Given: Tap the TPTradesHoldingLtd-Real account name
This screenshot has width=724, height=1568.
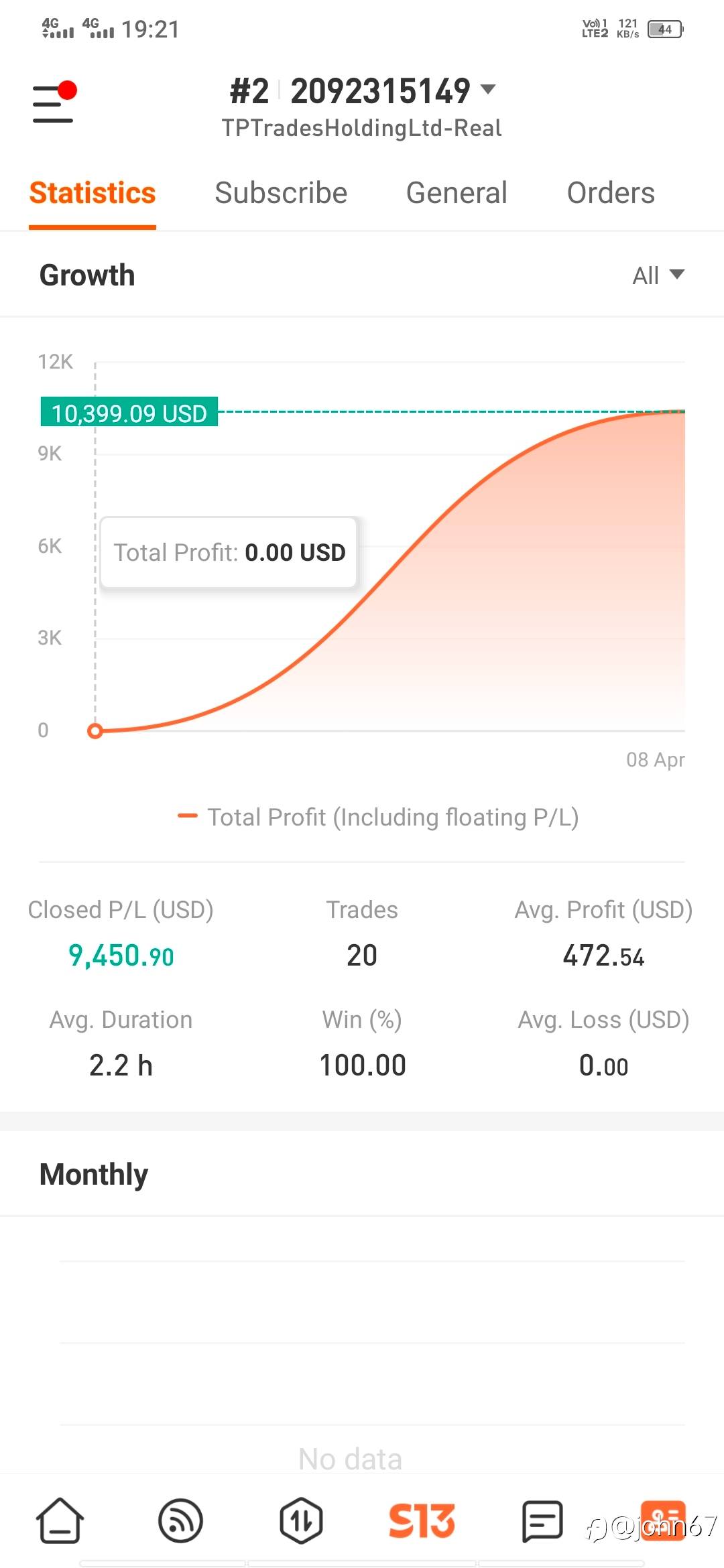Looking at the screenshot, I should 361,128.
